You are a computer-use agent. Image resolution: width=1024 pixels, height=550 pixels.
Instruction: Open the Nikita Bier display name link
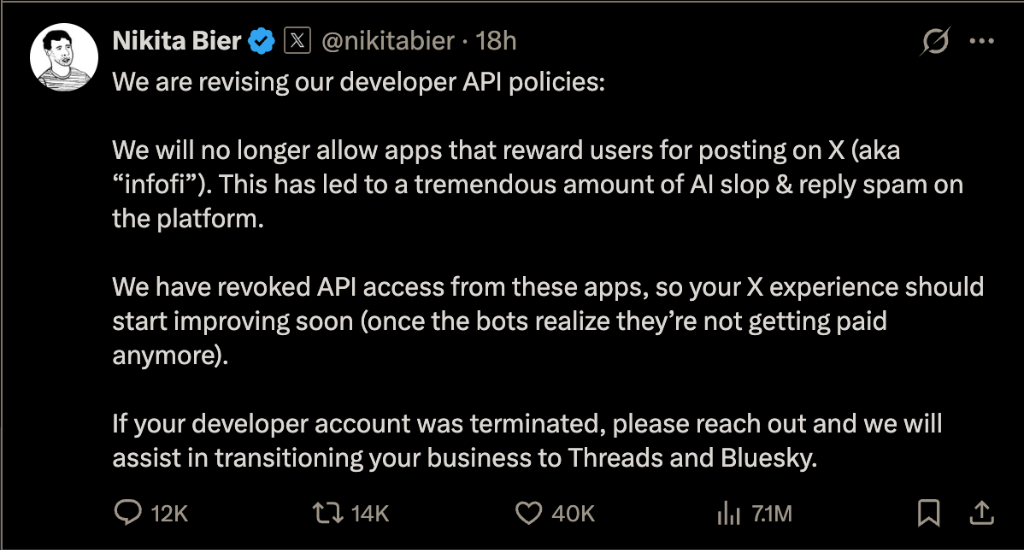(x=178, y=41)
